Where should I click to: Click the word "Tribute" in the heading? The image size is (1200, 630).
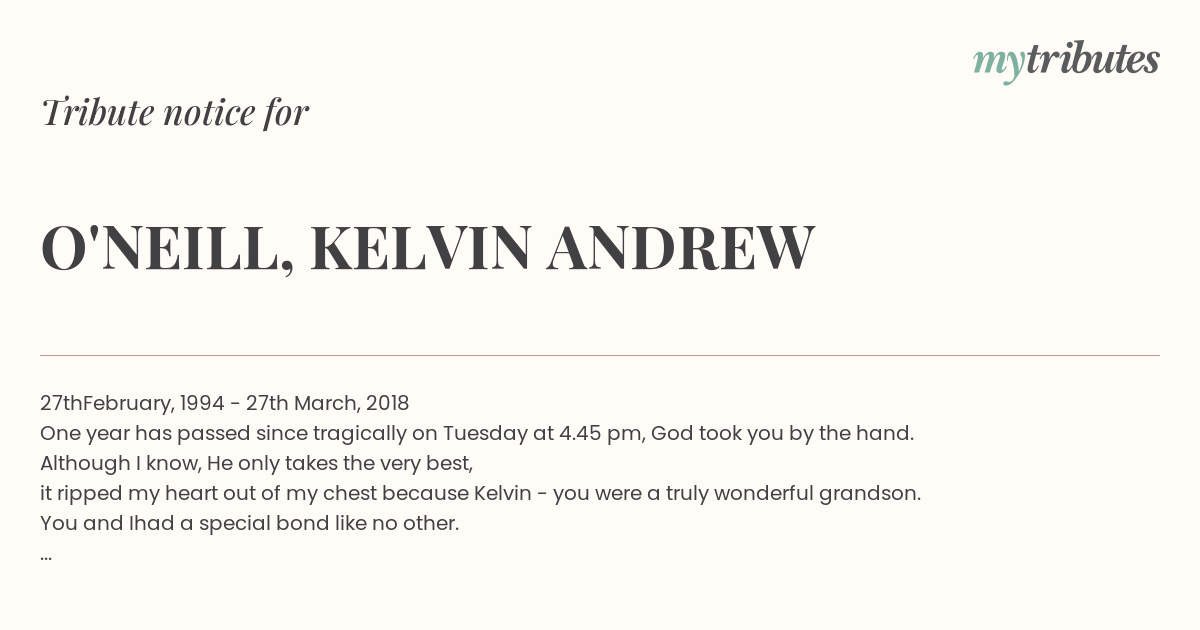coord(96,113)
